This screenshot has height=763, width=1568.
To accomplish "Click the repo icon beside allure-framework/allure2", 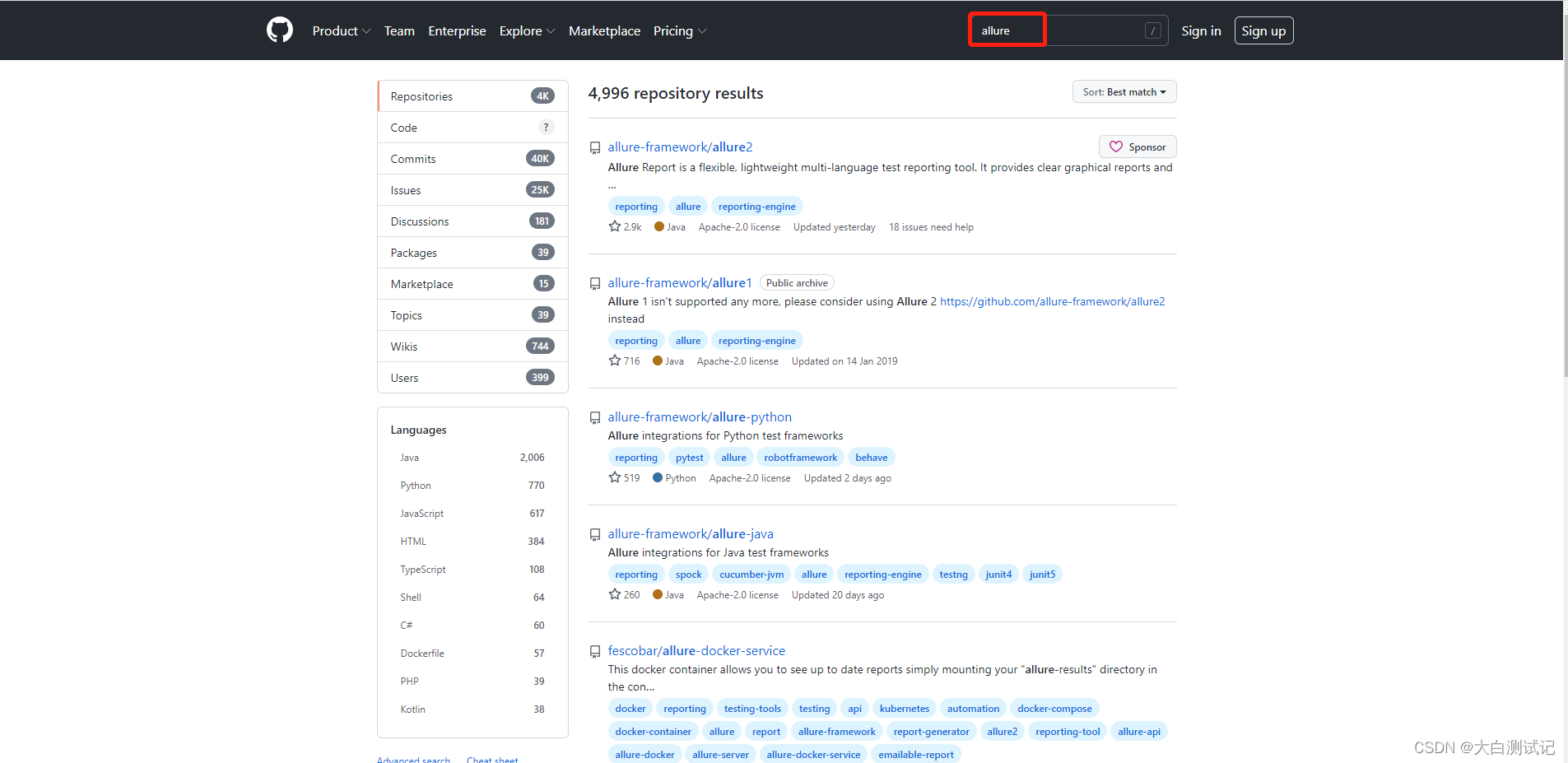I will [595, 148].
